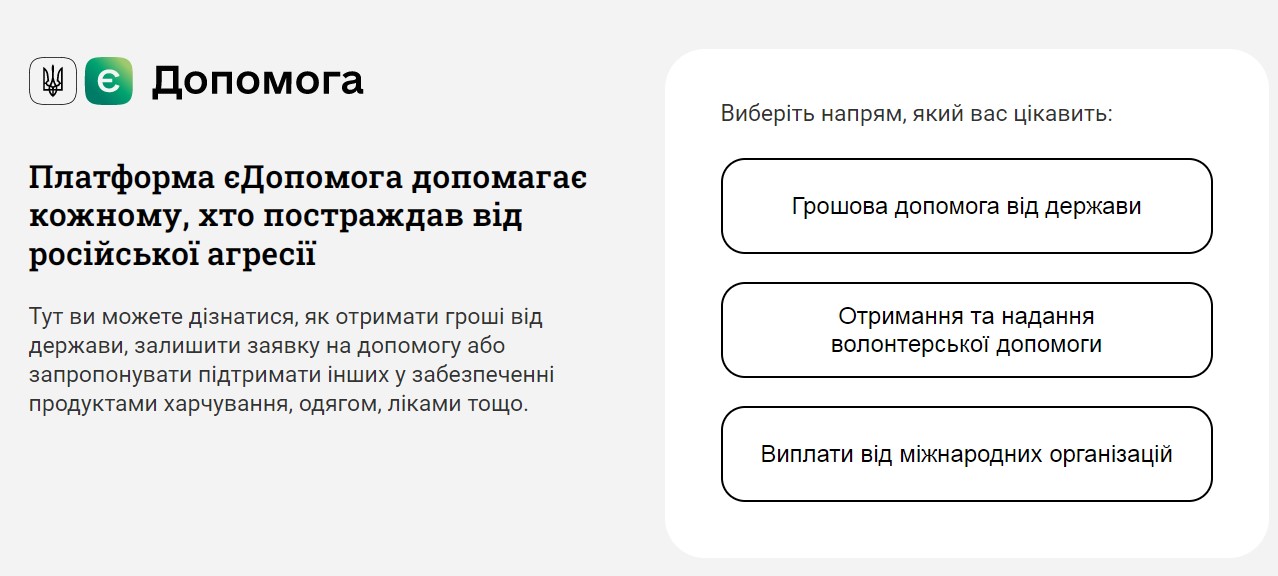Open Виплати від міжнародних організацій
This screenshot has height=576, width=1278.
point(967,454)
